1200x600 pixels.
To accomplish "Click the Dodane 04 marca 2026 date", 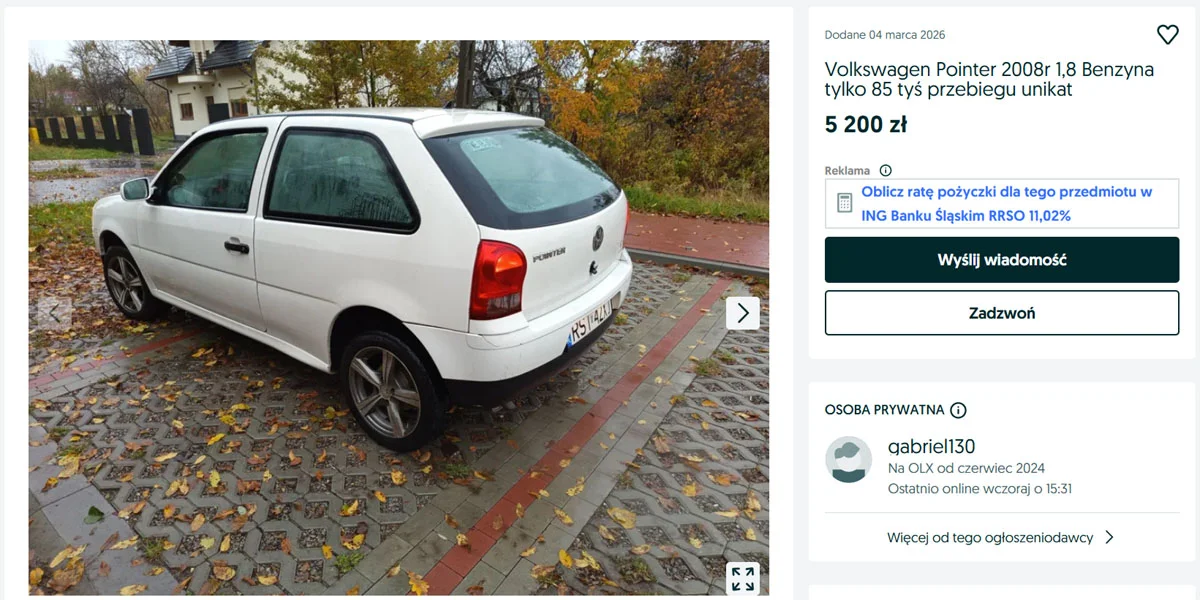I will tap(885, 35).
